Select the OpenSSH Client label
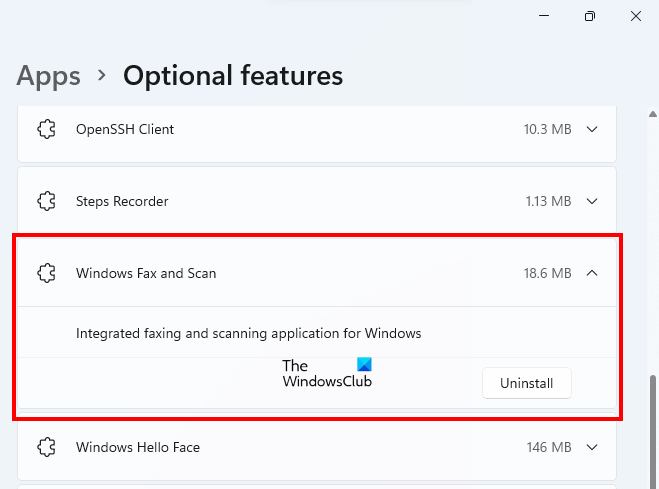 click(125, 129)
